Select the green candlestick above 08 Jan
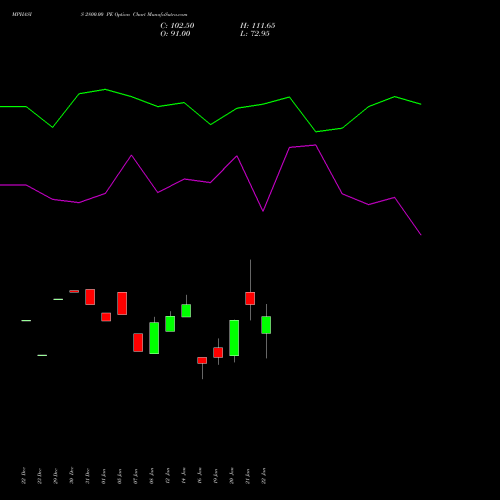Image resolution: width=500 pixels, height=500 pixels. 154,338
